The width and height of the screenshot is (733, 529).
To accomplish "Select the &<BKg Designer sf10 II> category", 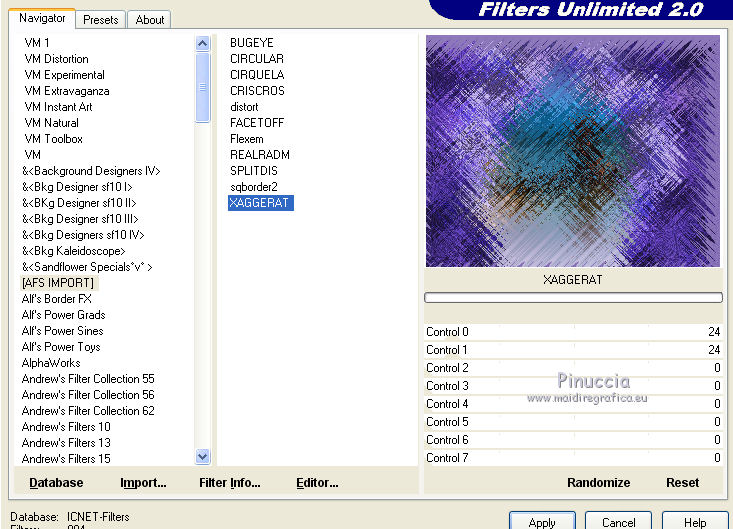I will point(79,203).
